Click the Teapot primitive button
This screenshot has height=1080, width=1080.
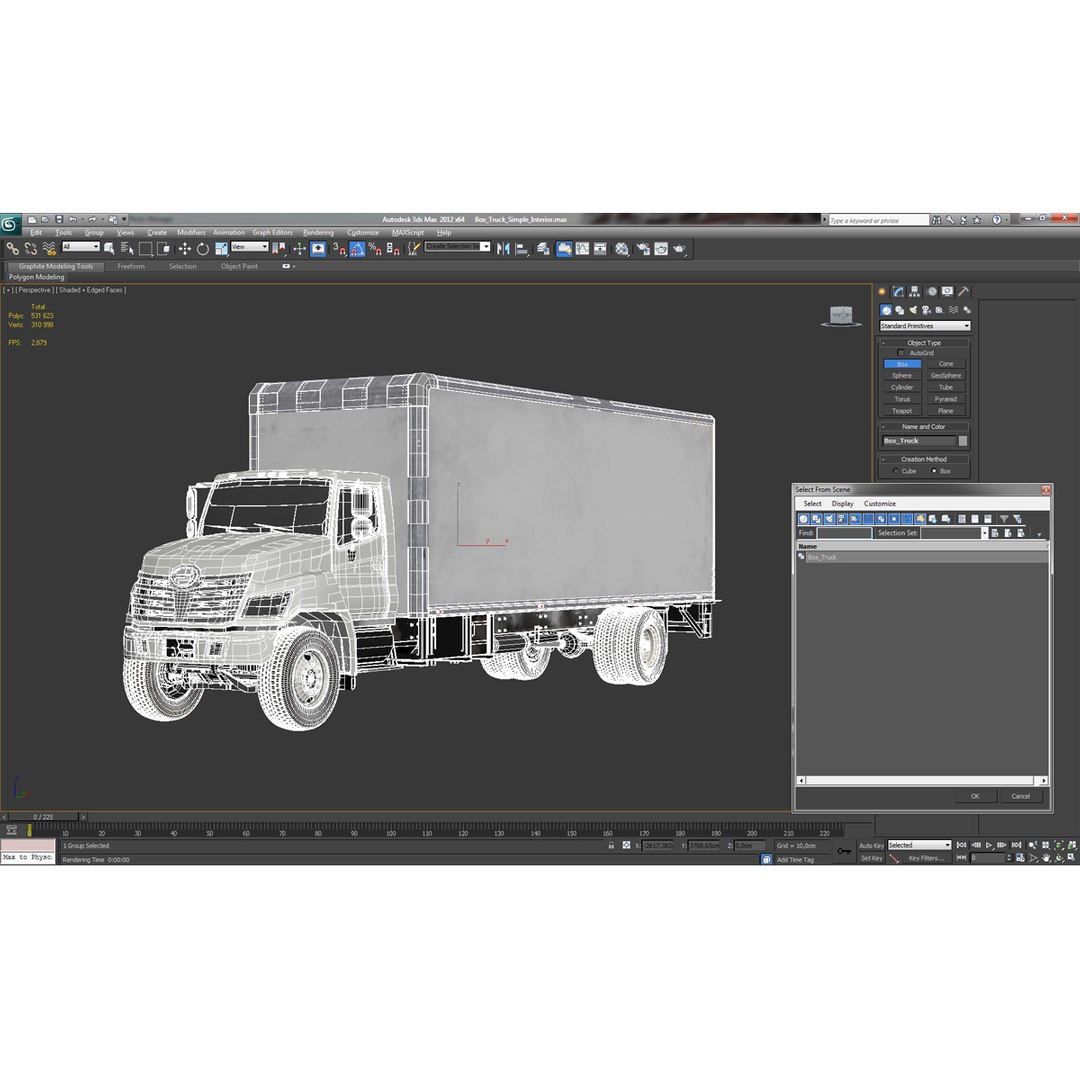[x=902, y=411]
